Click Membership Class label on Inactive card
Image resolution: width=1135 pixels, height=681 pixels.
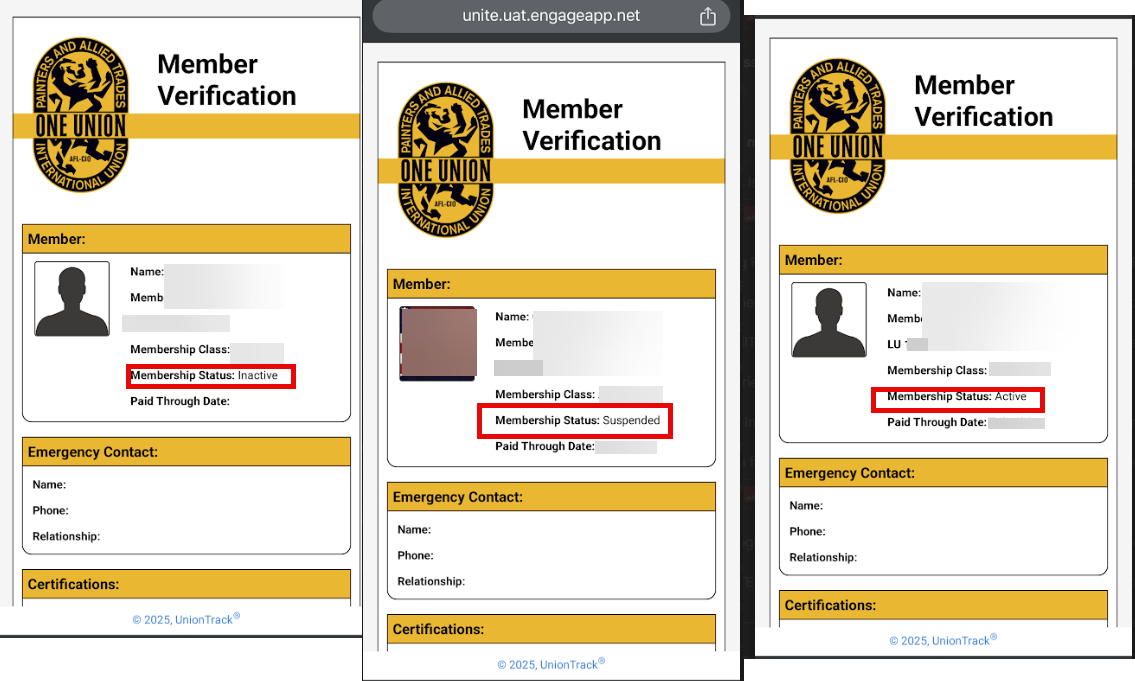[180, 350]
